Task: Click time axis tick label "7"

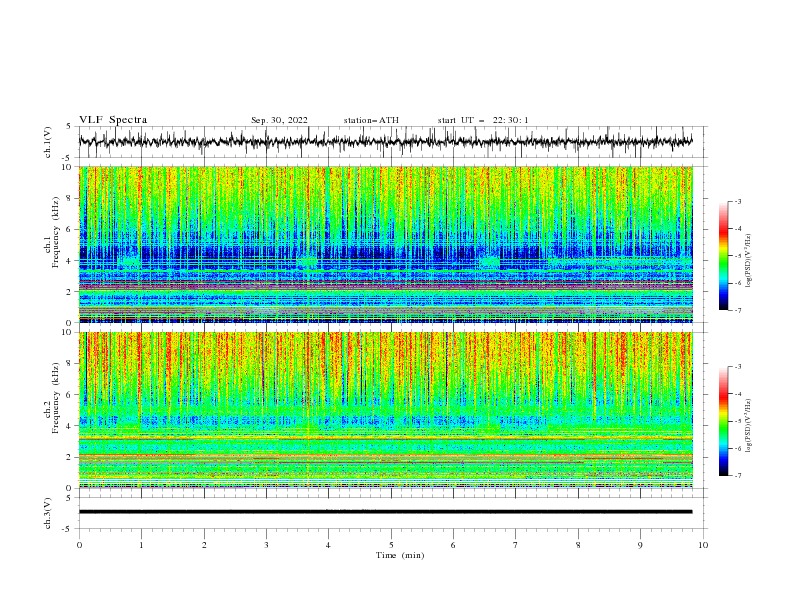Action: click(516, 545)
